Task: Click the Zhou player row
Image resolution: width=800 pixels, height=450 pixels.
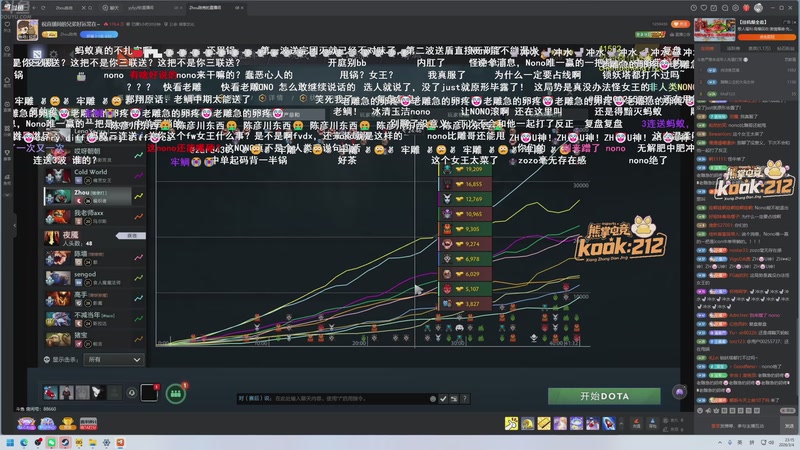Action: (x=87, y=196)
